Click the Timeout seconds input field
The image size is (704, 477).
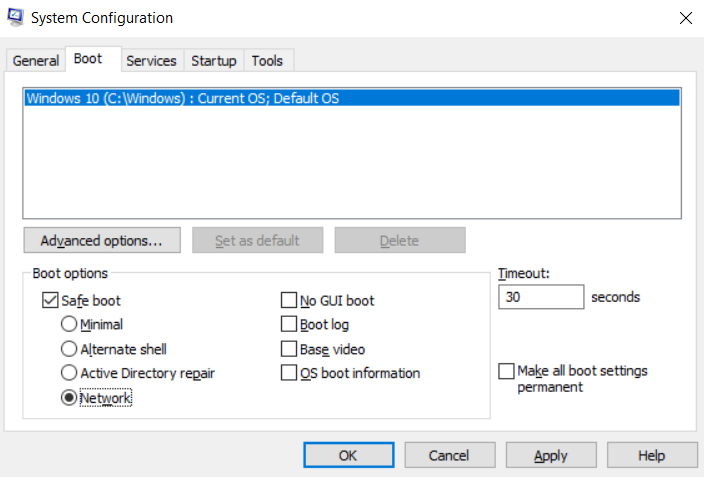[x=540, y=297]
